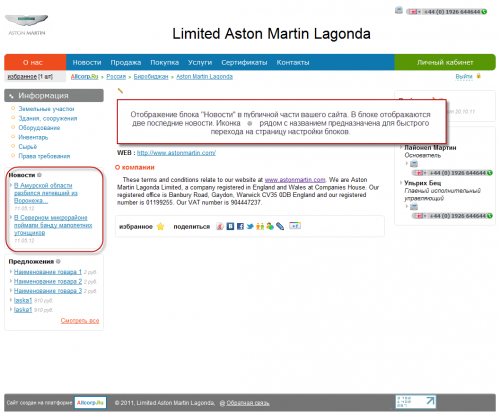
Task: Share via the Я.ру red icon
Action: click(220, 226)
